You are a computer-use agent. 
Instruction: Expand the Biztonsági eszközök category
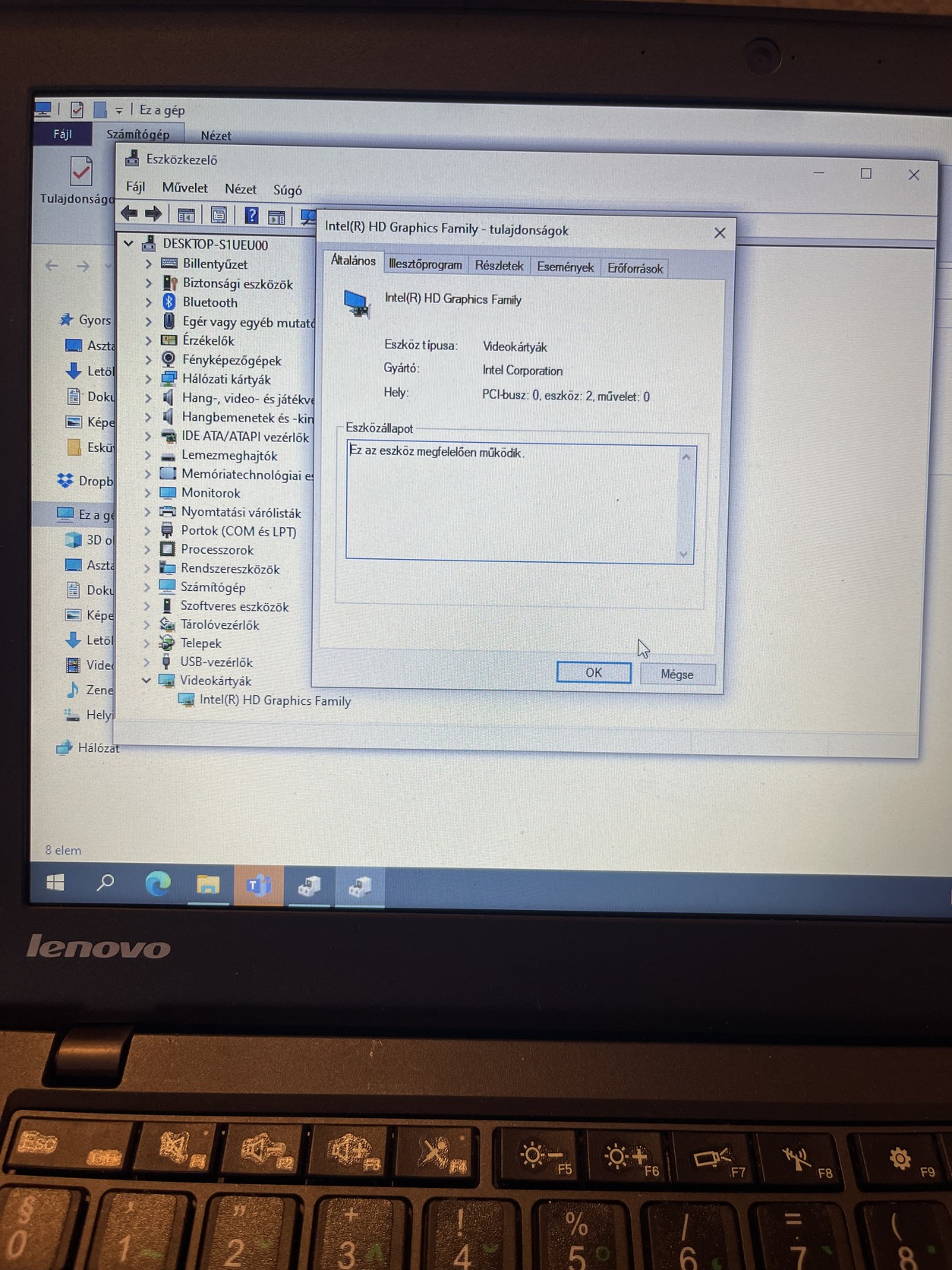point(149,283)
